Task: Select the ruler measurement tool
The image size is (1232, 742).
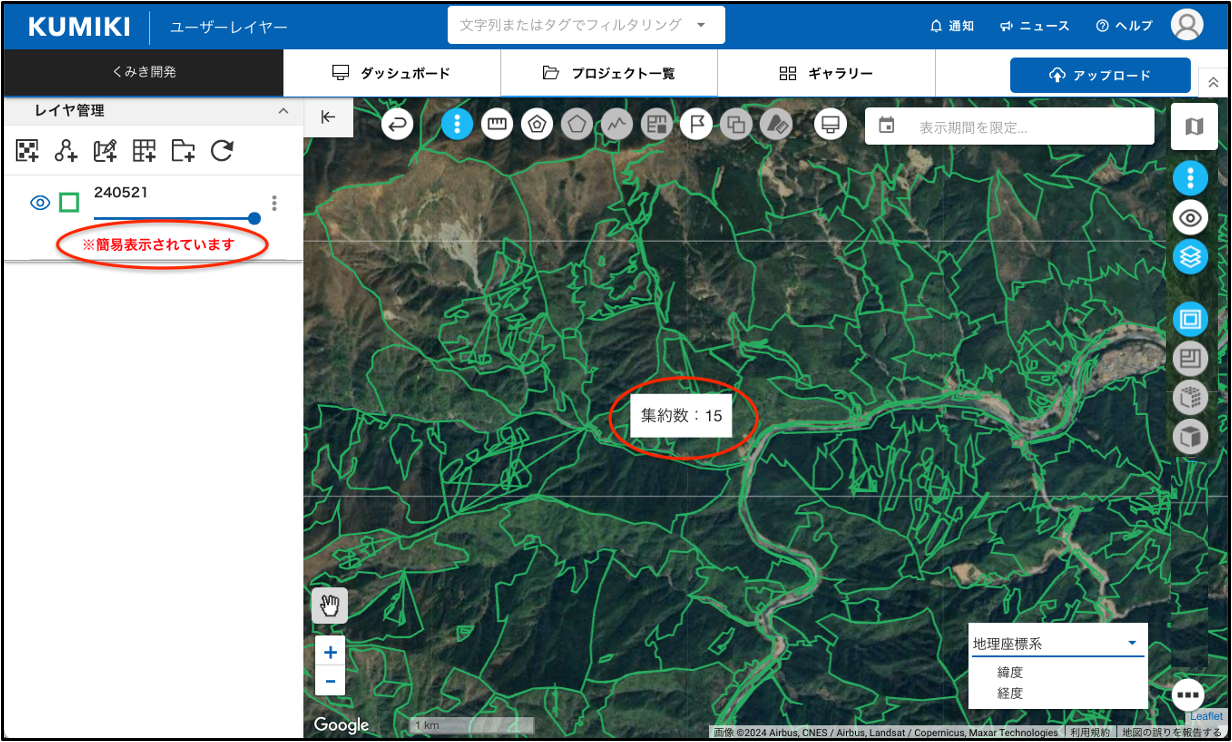Action: (x=496, y=125)
